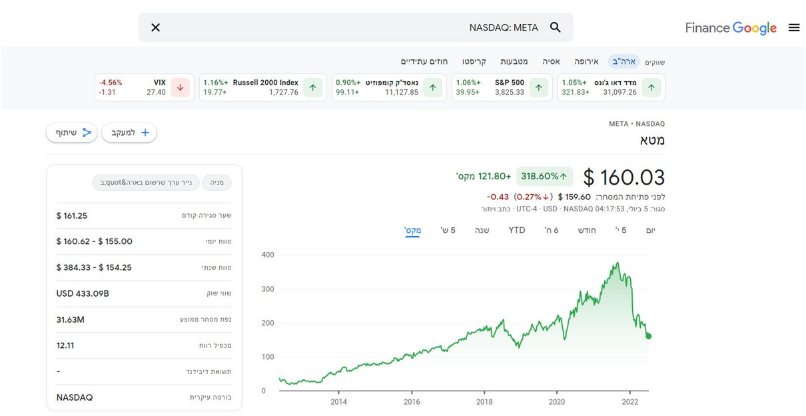Viewport: 806px width, 416px height.
Task: Click the plus icon in למעקב button
Action: point(145,132)
